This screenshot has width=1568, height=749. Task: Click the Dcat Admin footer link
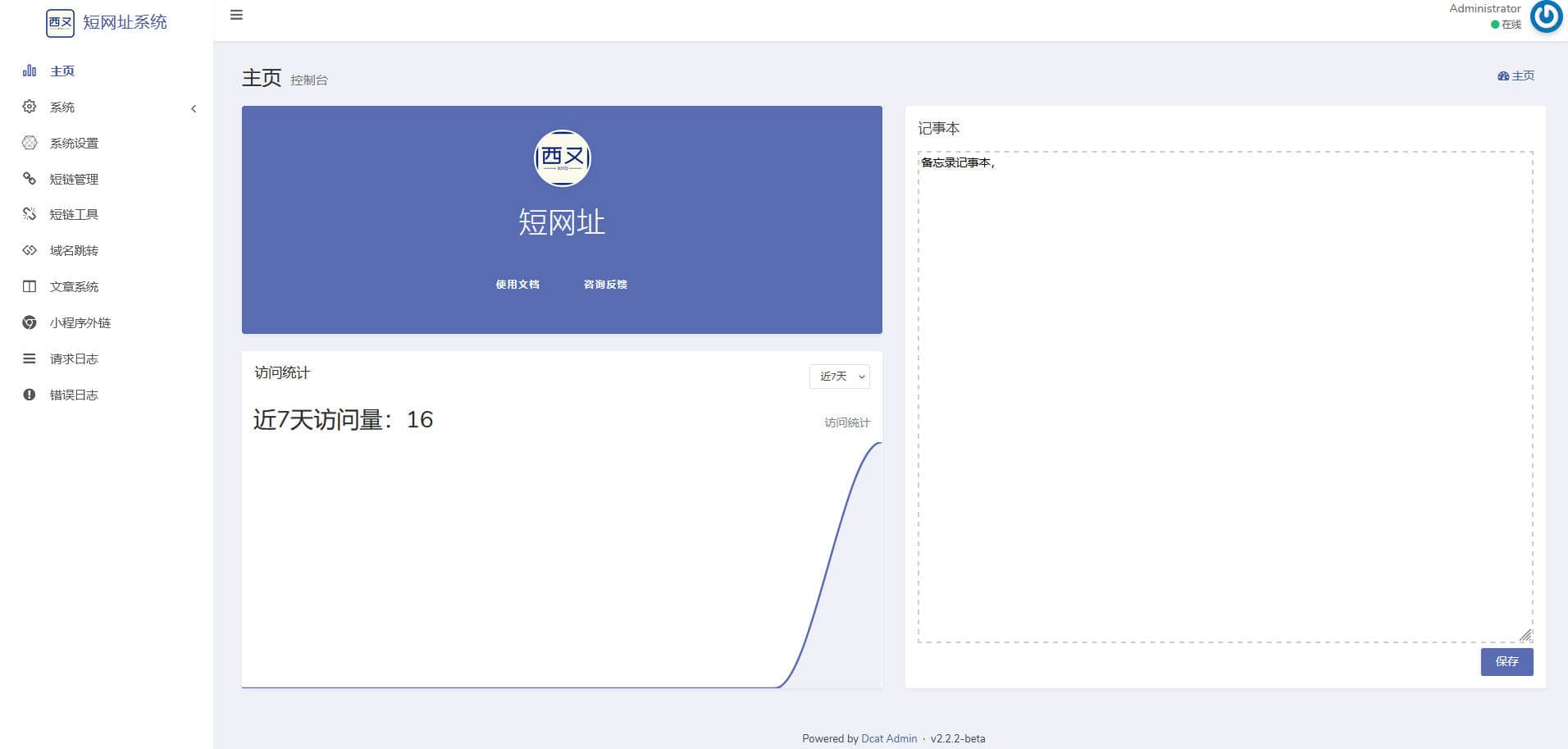pos(889,738)
